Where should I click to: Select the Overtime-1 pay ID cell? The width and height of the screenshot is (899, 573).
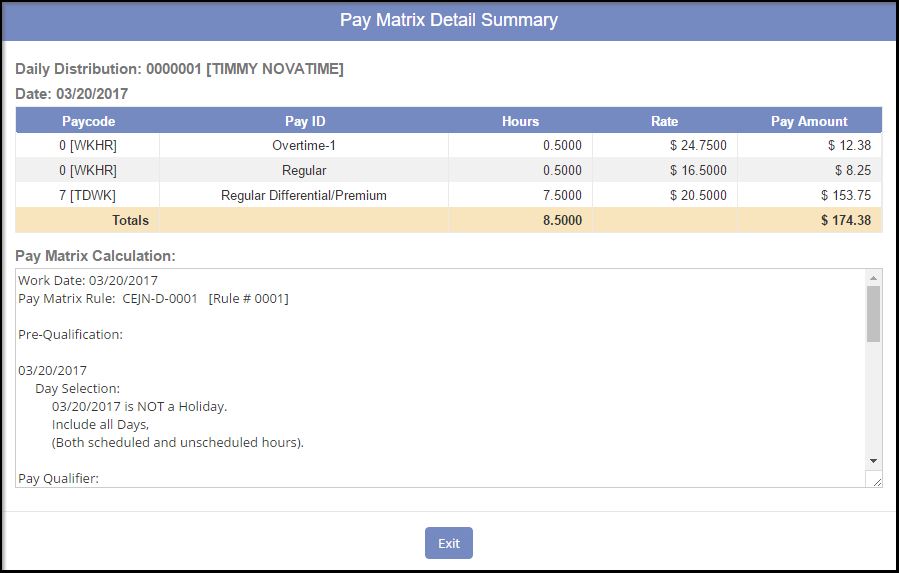(x=304, y=145)
